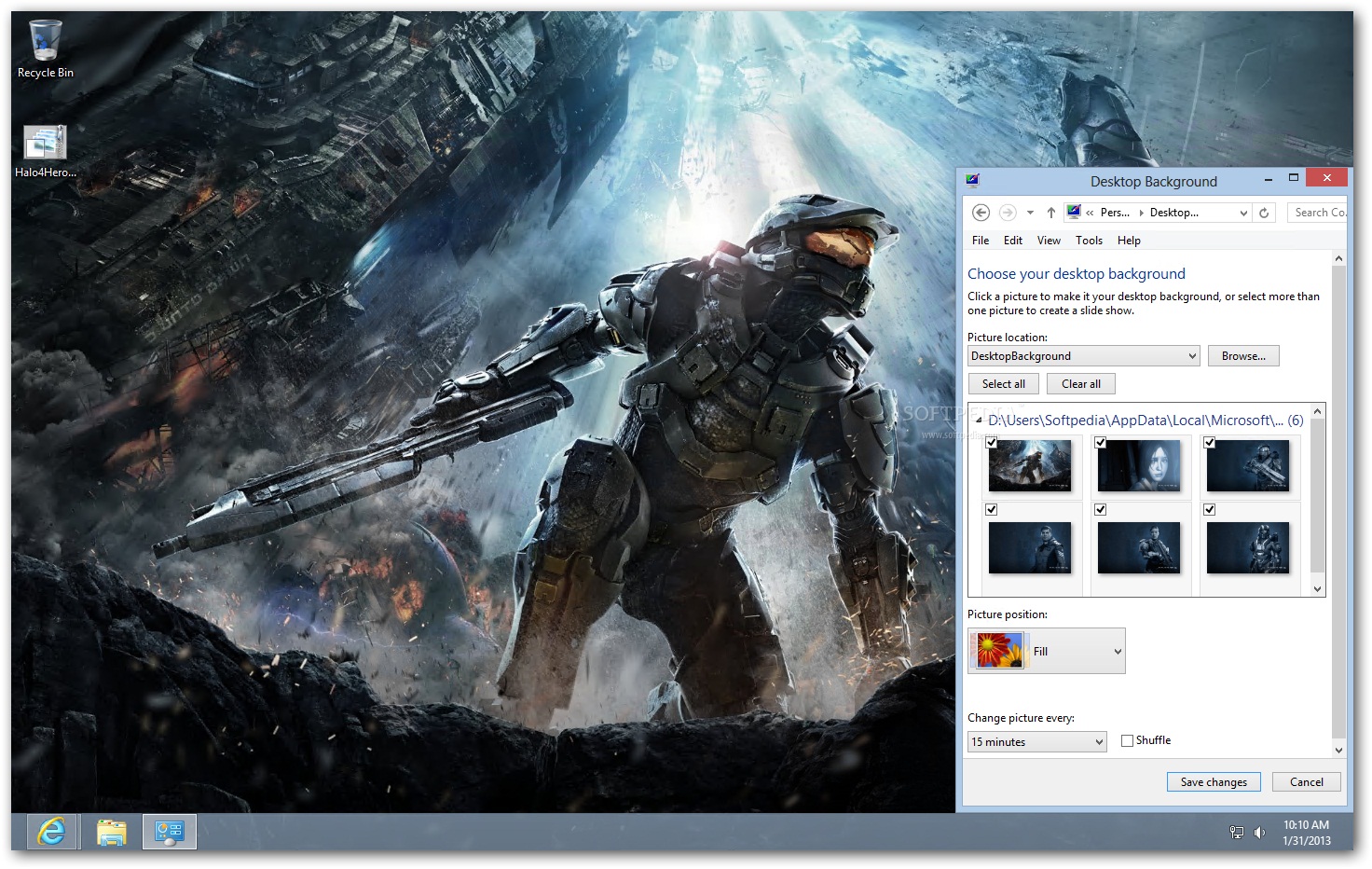This screenshot has width=1372, height=869.
Task: Collapse the D:\Users\Softpedia folder group
Action: (979, 421)
